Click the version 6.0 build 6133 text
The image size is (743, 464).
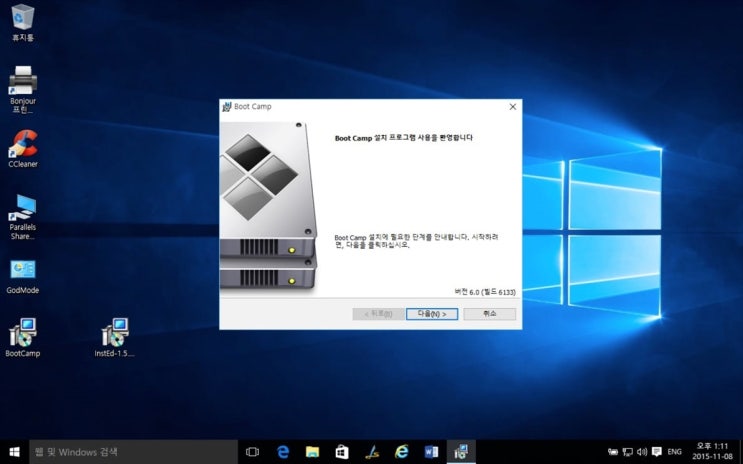click(x=485, y=292)
